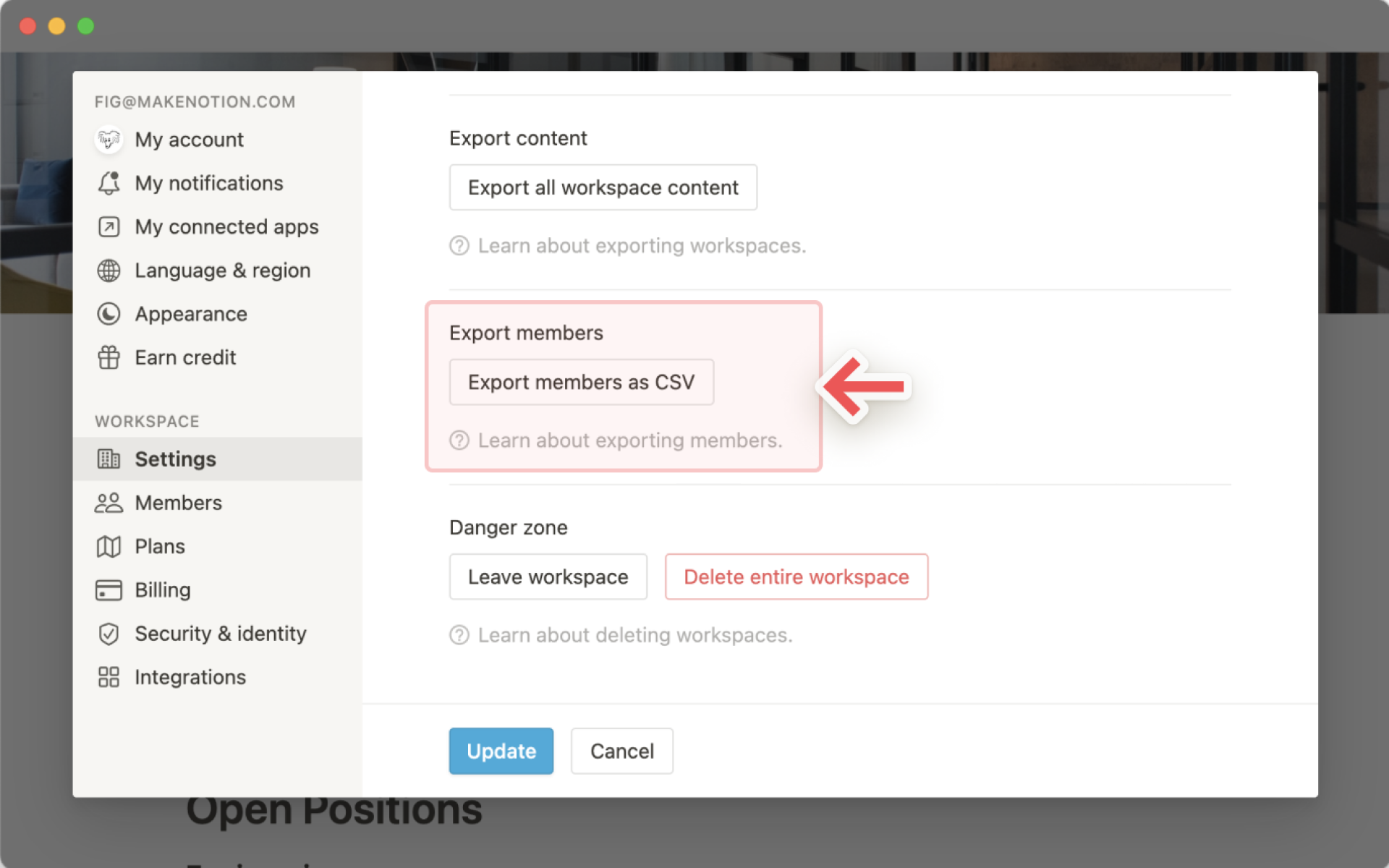
Task: Click the Update button
Action: tap(501, 751)
